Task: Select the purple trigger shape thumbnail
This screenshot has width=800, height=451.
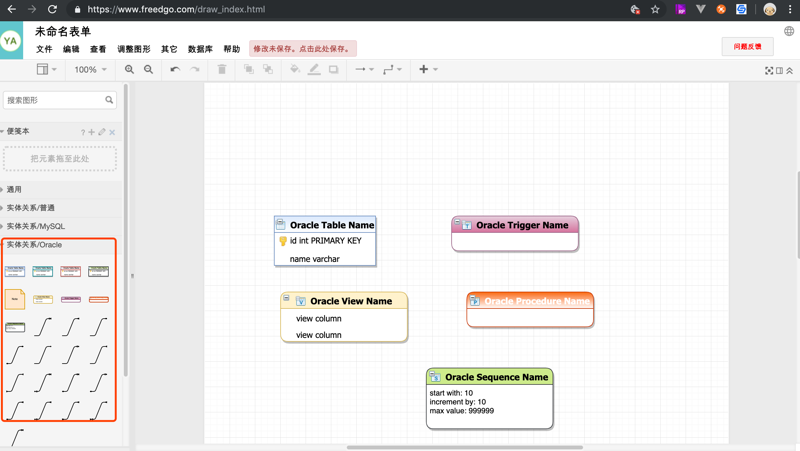Action: 71,299
